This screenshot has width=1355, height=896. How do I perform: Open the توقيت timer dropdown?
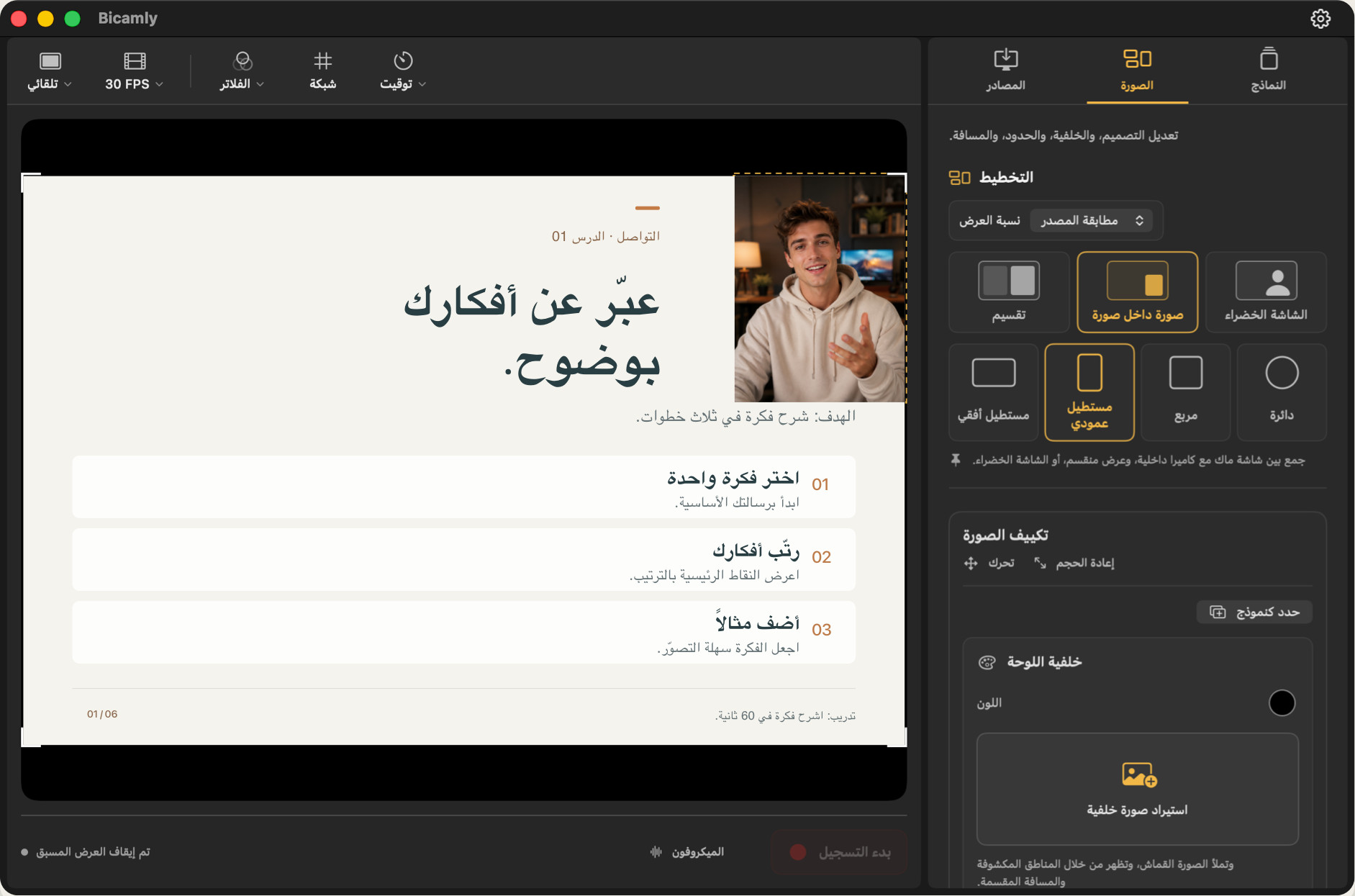tap(403, 71)
